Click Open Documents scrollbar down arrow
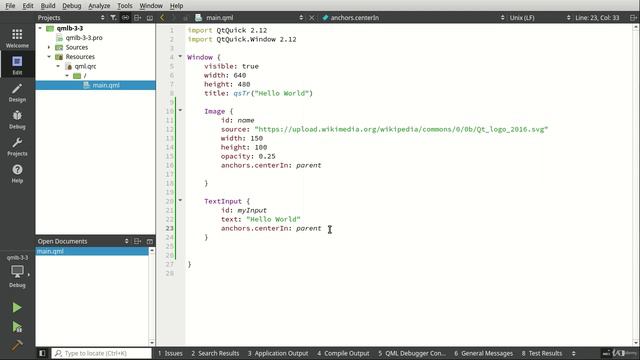 tap(152, 342)
